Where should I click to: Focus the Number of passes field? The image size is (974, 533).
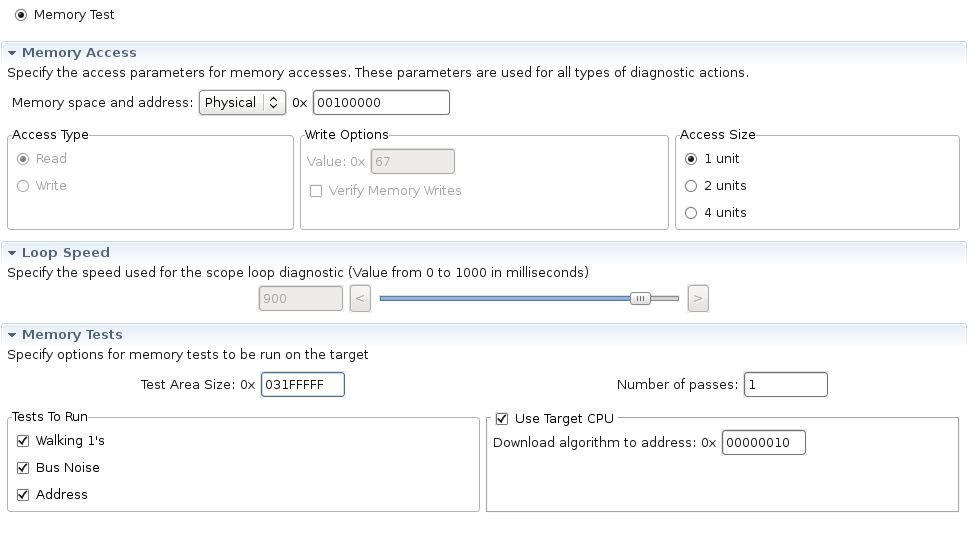(x=785, y=385)
